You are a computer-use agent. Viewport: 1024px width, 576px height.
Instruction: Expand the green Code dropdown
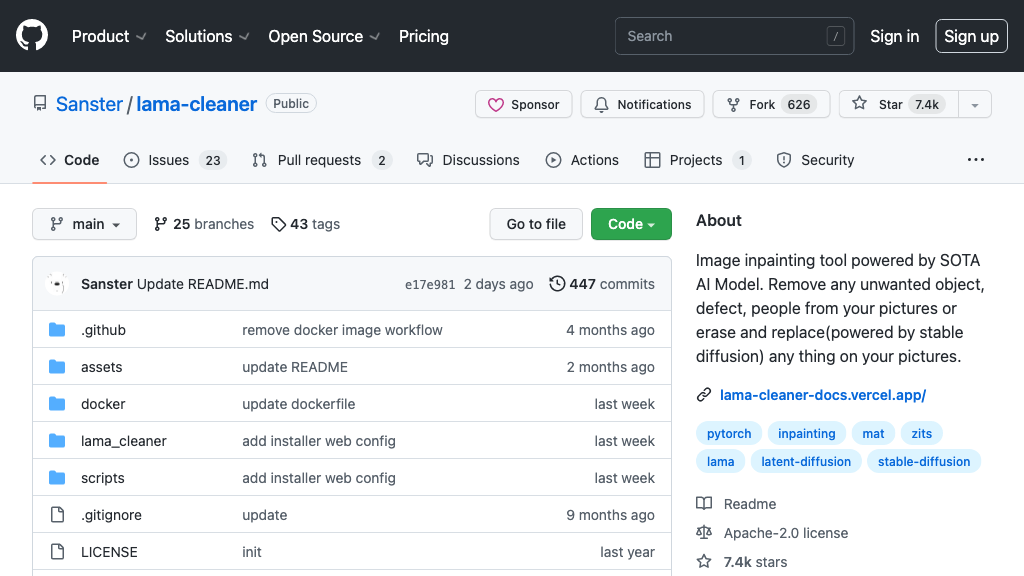pos(631,224)
